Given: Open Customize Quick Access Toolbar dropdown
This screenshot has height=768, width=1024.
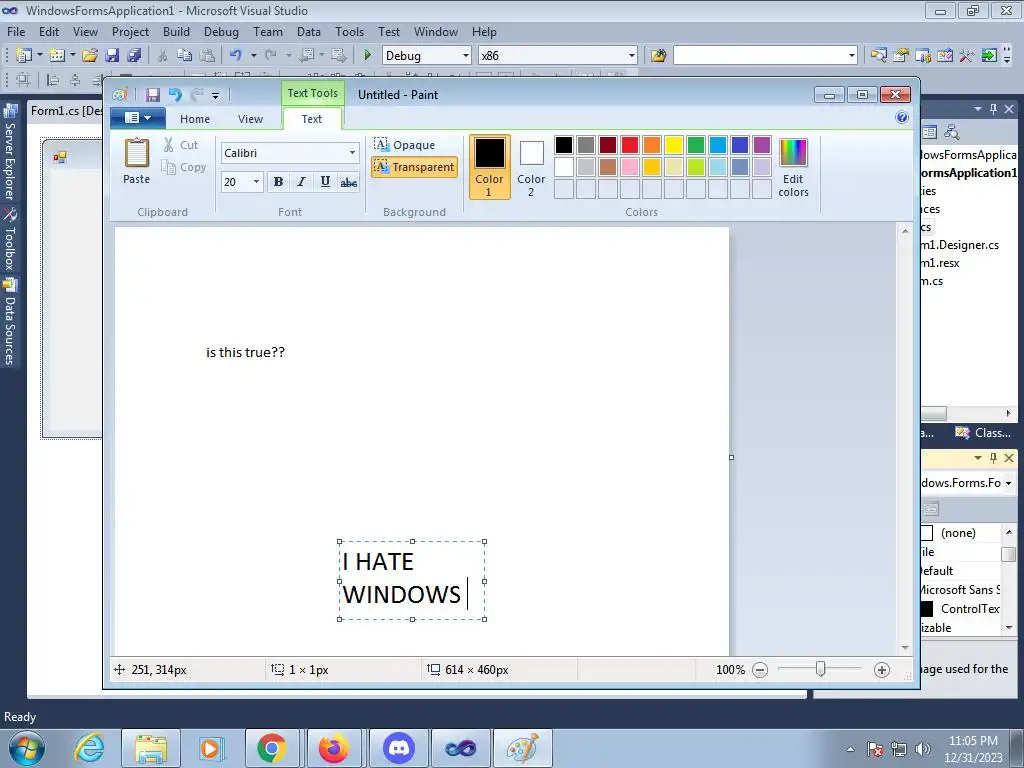Looking at the screenshot, I should tap(216, 95).
